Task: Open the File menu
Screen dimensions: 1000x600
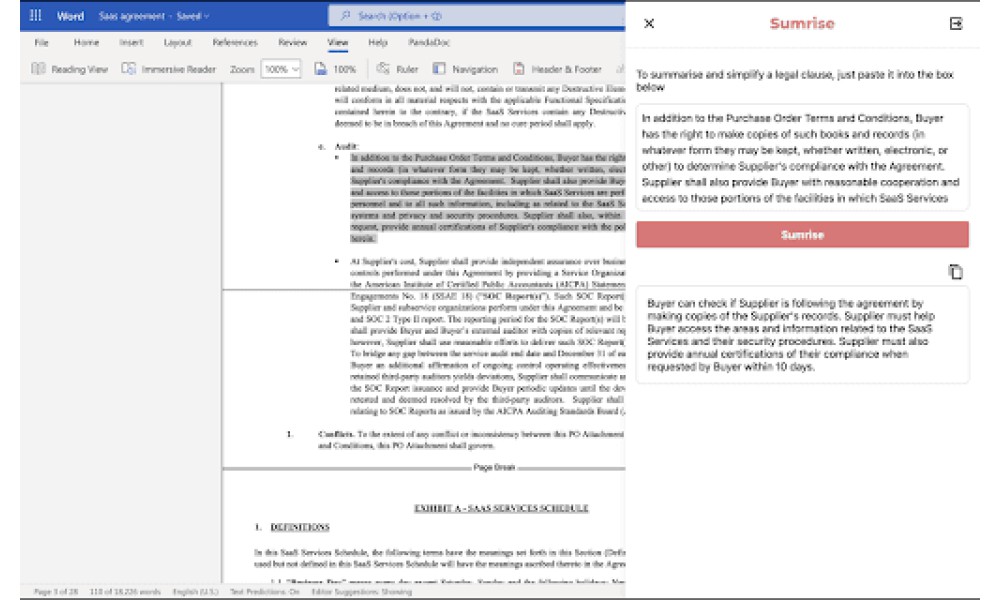Action: tap(41, 42)
